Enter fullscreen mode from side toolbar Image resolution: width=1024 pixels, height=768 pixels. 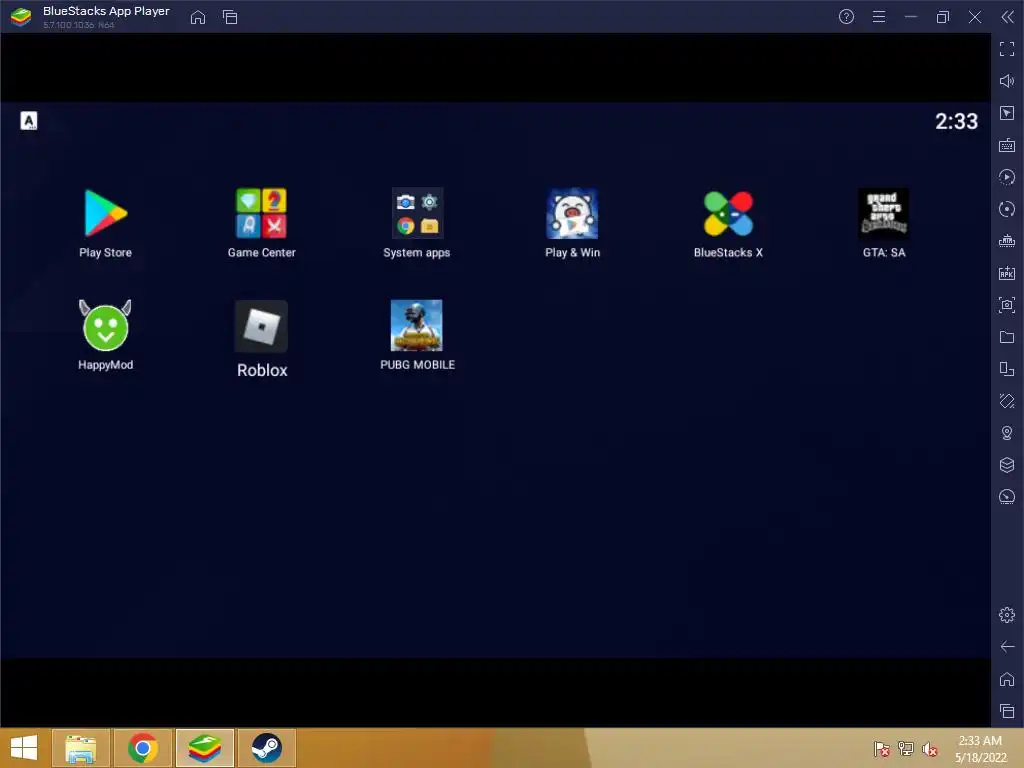1007,49
